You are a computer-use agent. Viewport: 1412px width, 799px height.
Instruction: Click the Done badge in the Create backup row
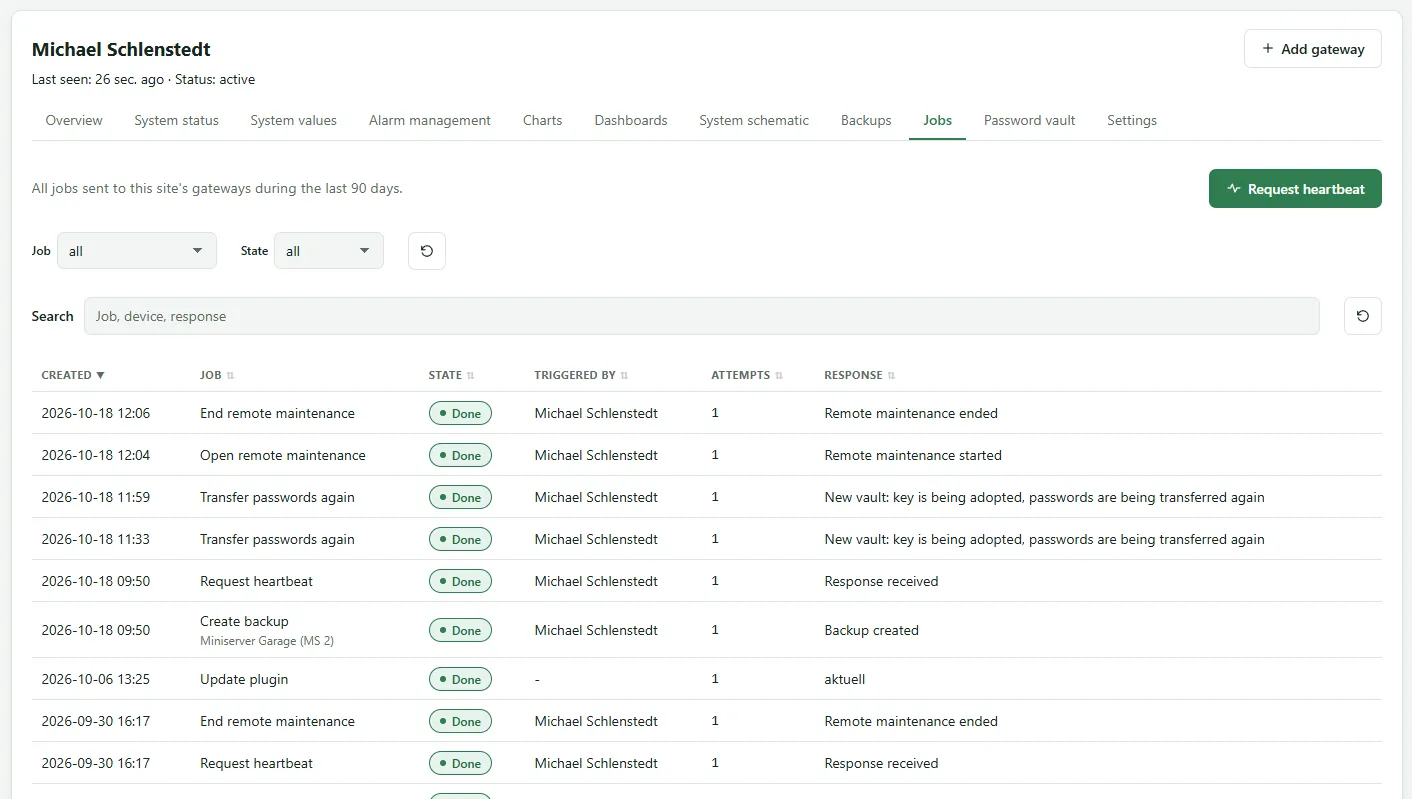click(x=460, y=630)
